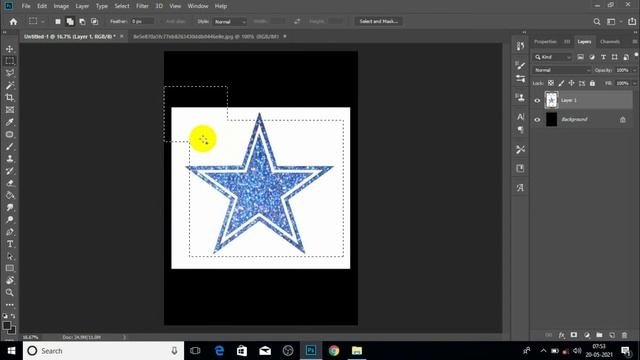The height and width of the screenshot is (360, 640).
Task: Select the Eyedropper tool
Action: [x=10, y=122]
